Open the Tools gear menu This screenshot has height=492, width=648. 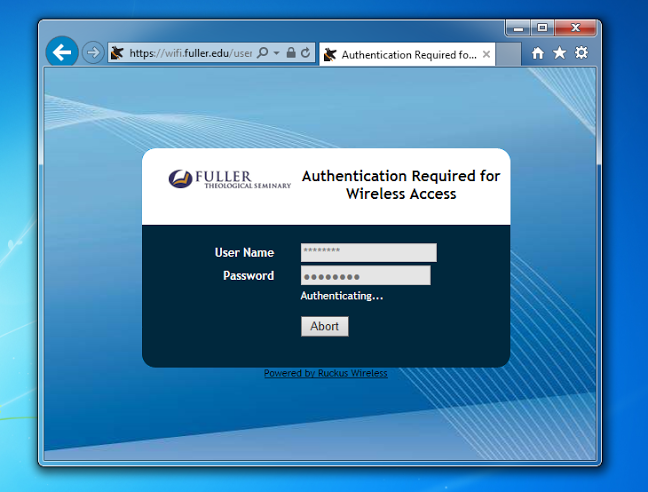tap(581, 52)
